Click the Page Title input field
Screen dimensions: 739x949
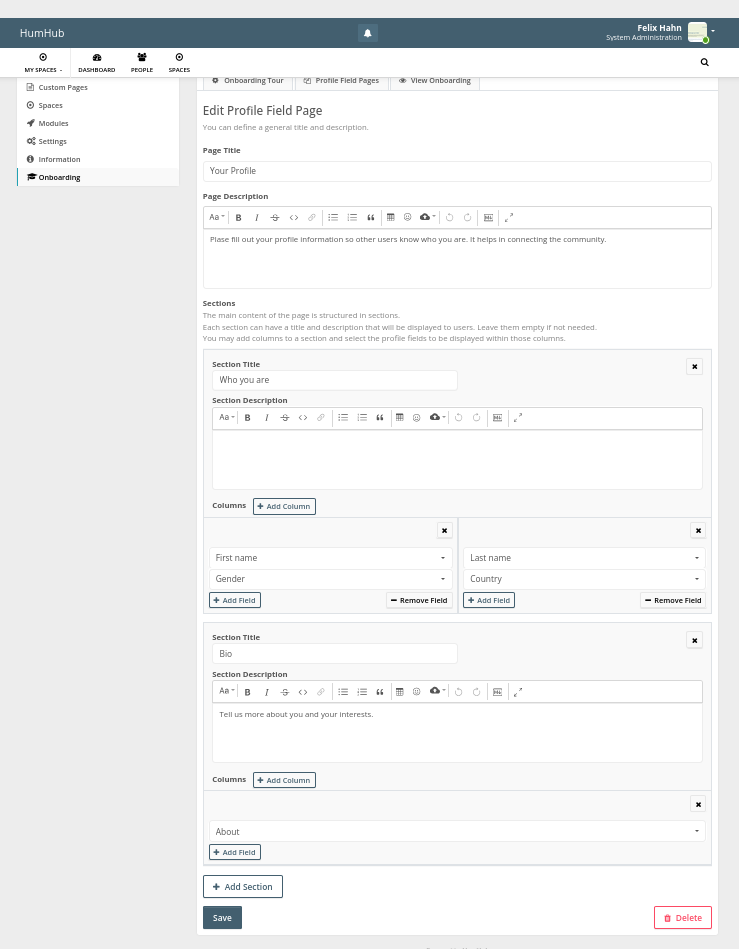pos(457,171)
